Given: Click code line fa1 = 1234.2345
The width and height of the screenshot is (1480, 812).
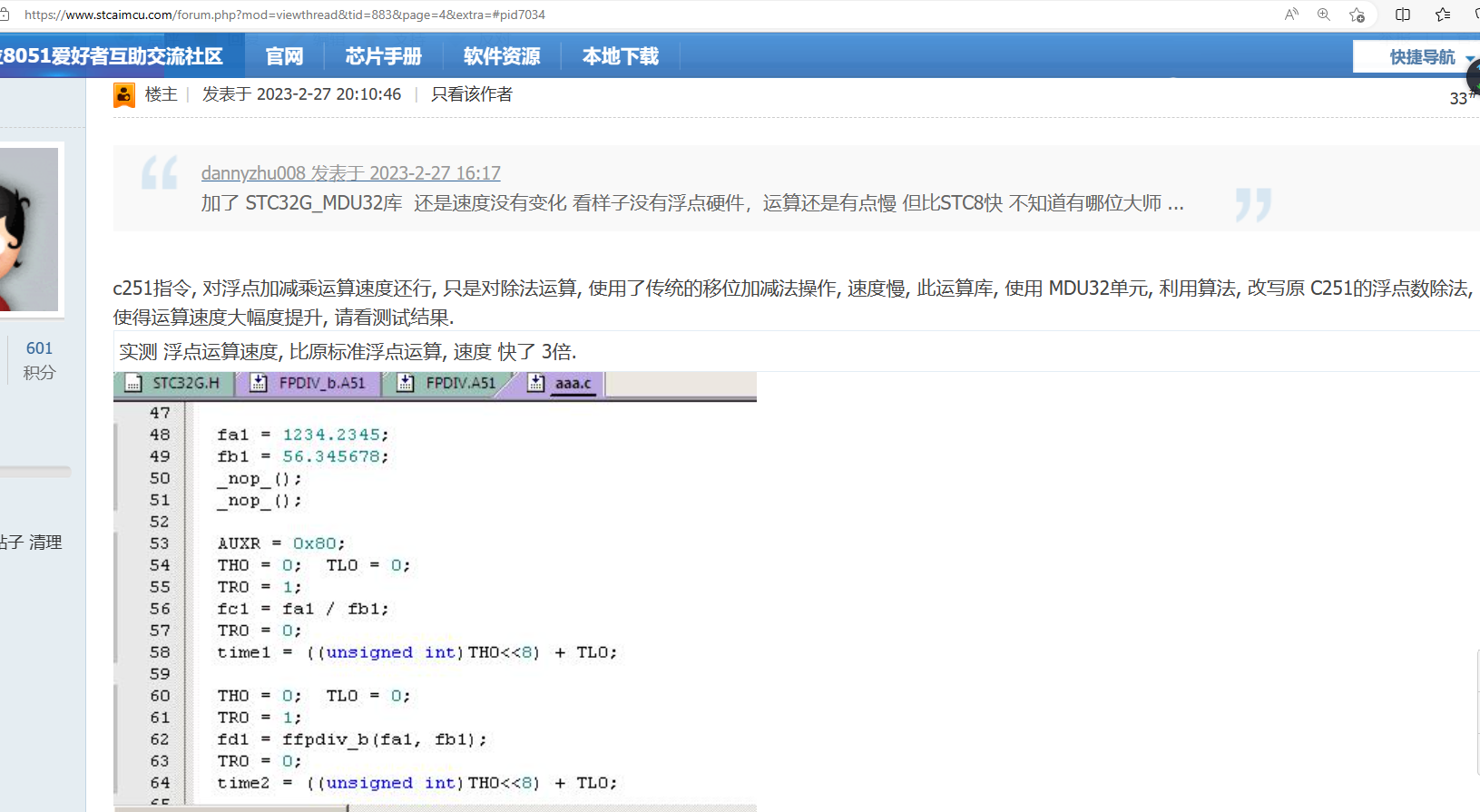Looking at the screenshot, I should (x=303, y=435).
